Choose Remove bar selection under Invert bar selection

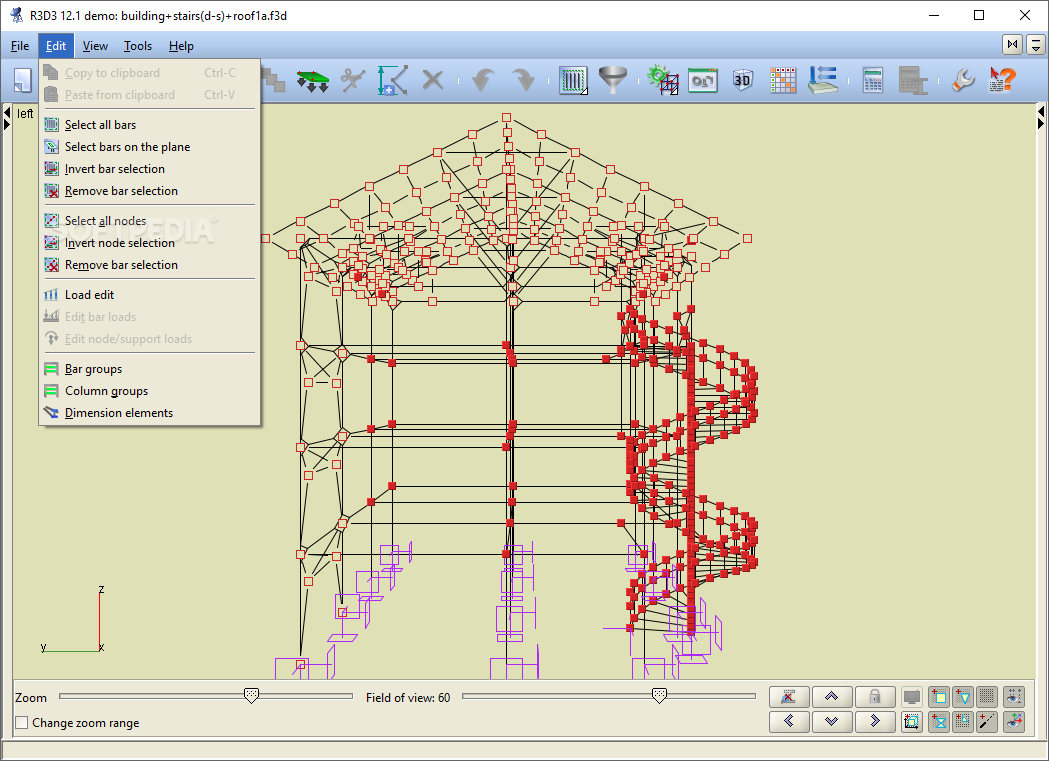tap(149, 191)
